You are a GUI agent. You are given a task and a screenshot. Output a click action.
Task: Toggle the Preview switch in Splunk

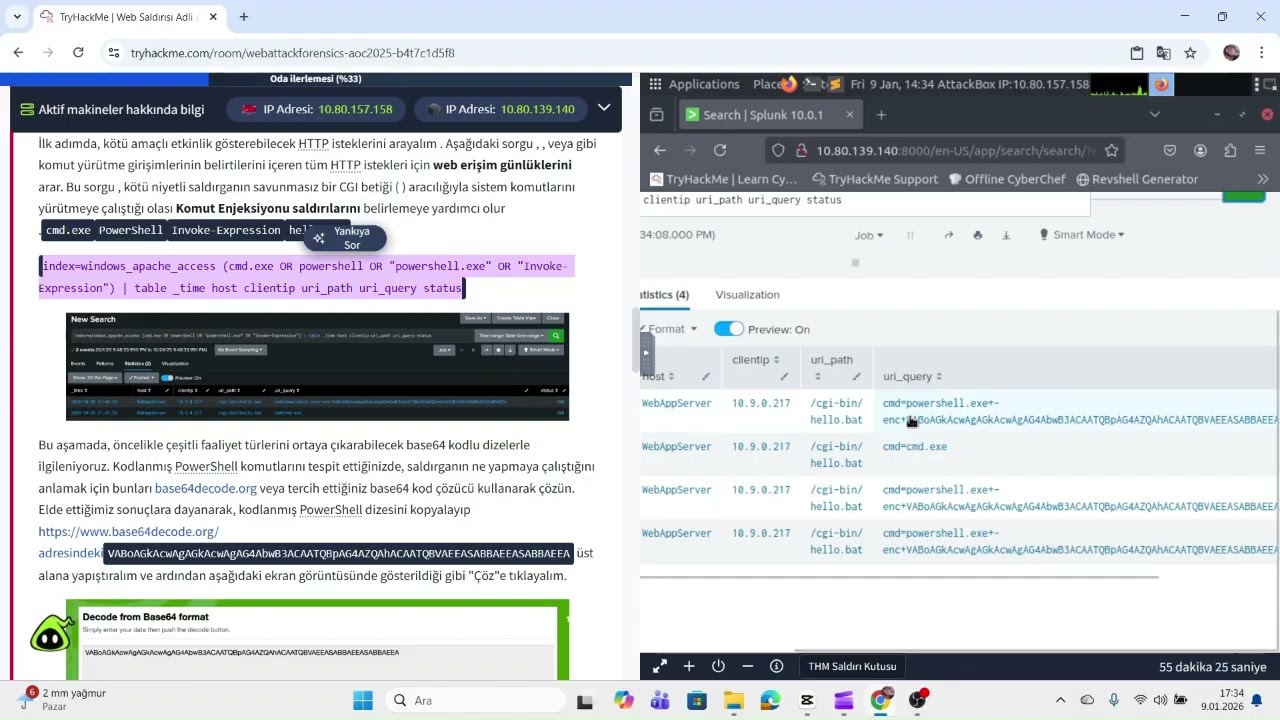click(x=729, y=329)
